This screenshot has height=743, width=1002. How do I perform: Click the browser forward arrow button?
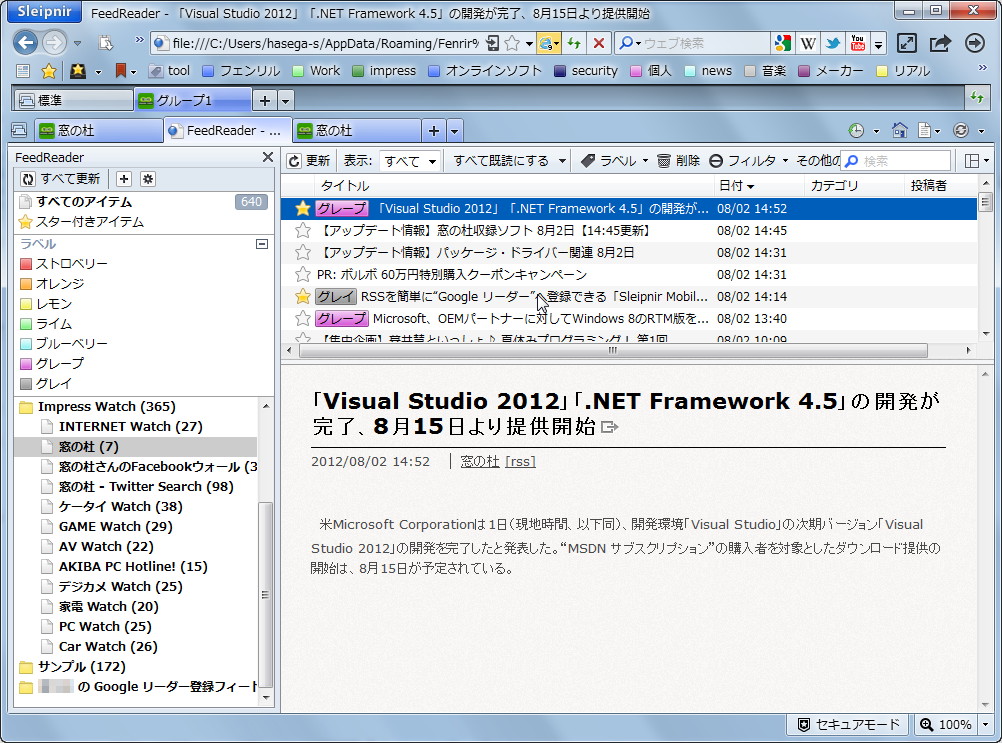[54, 43]
